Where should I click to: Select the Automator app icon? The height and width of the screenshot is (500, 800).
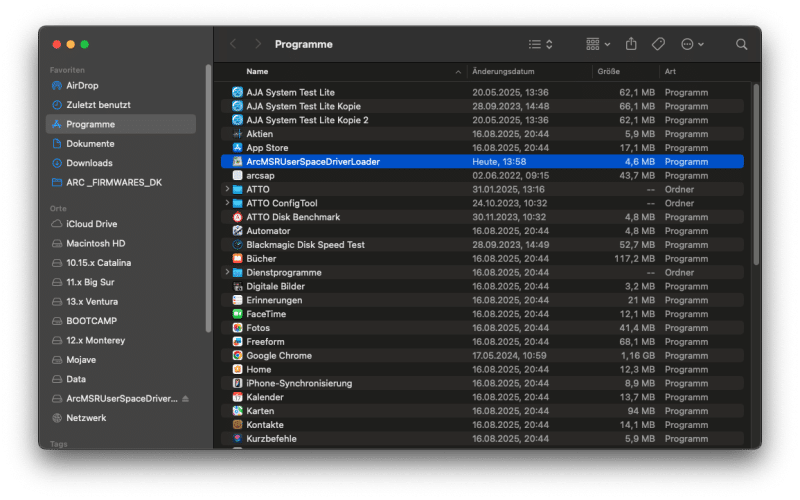(x=237, y=231)
